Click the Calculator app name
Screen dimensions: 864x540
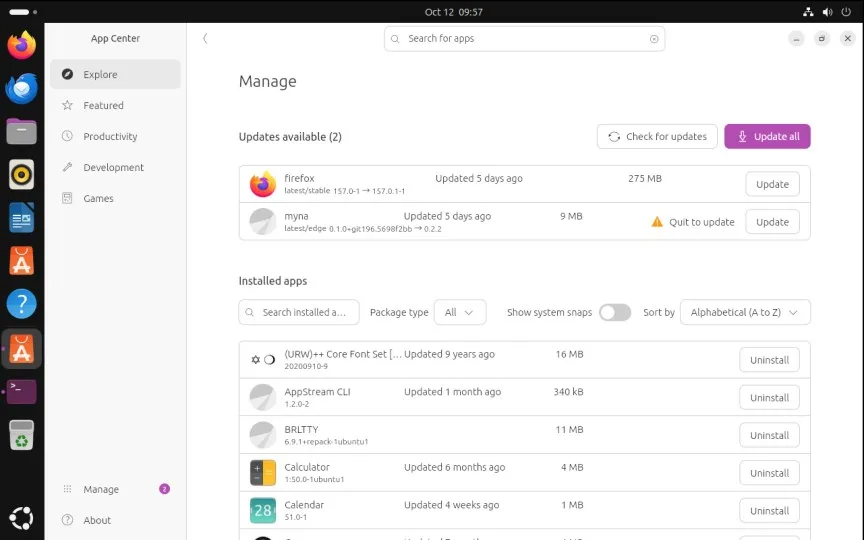pyautogui.click(x=307, y=467)
